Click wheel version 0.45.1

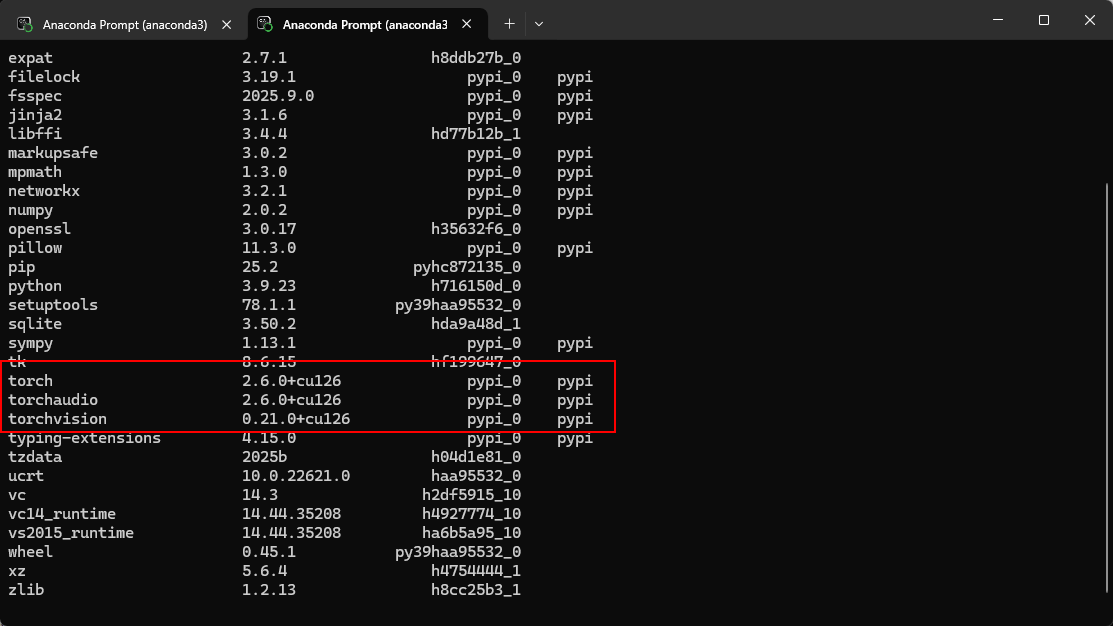(x=269, y=552)
